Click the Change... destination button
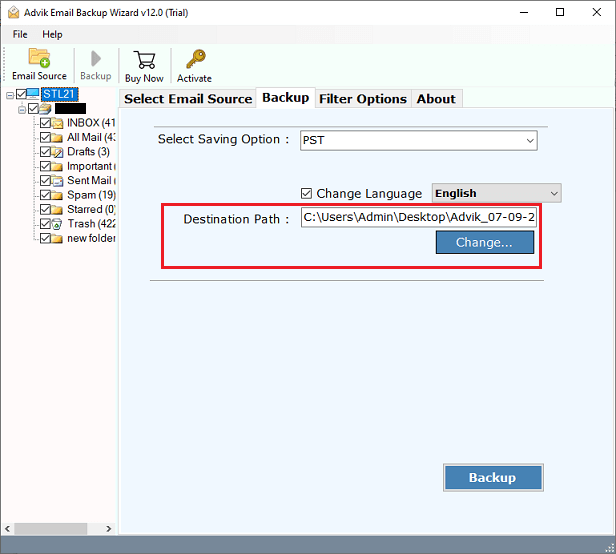The width and height of the screenshot is (616, 554). 485,242
